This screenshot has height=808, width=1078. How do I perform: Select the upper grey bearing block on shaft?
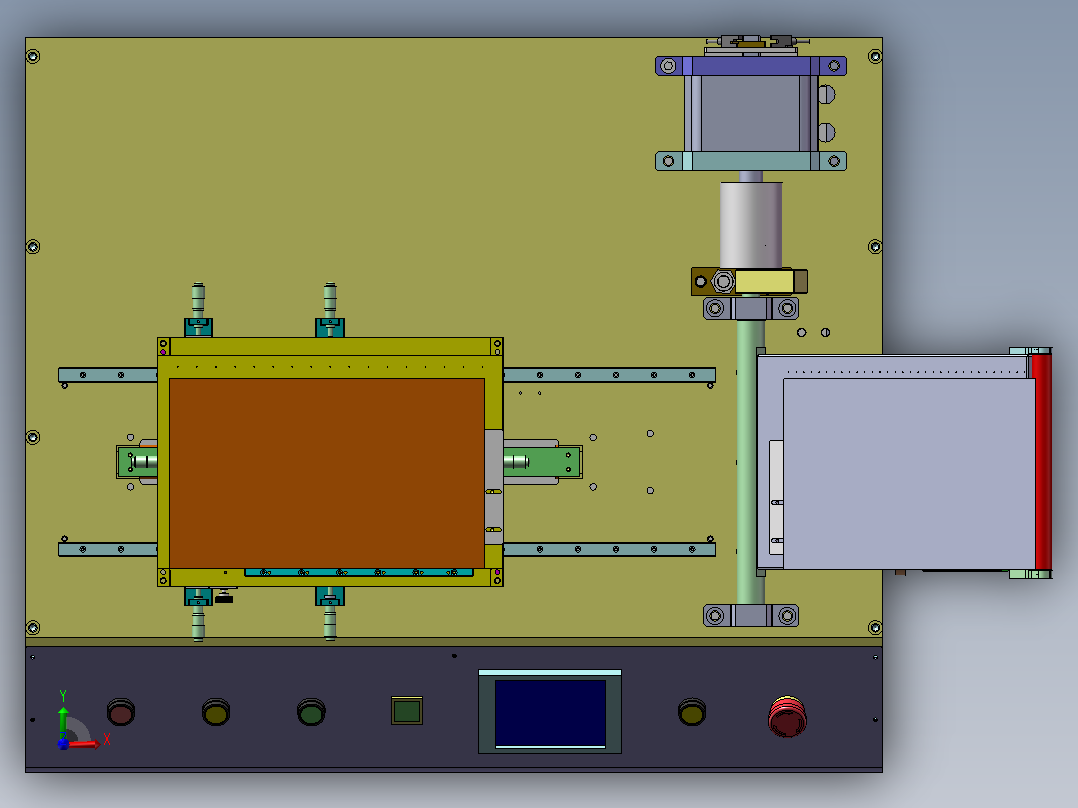click(x=751, y=308)
